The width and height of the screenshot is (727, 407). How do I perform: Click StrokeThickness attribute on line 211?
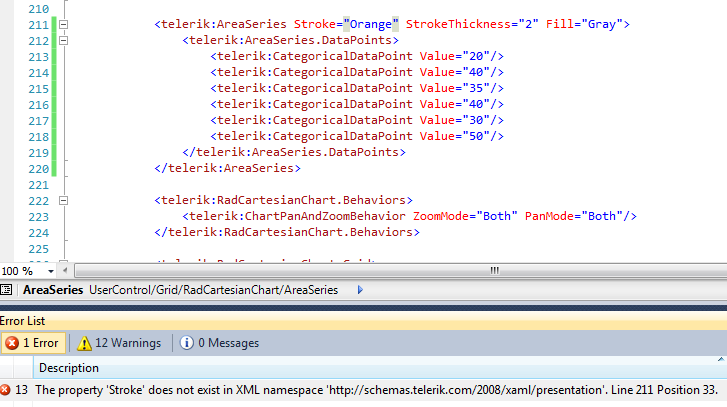(x=458, y=24)
